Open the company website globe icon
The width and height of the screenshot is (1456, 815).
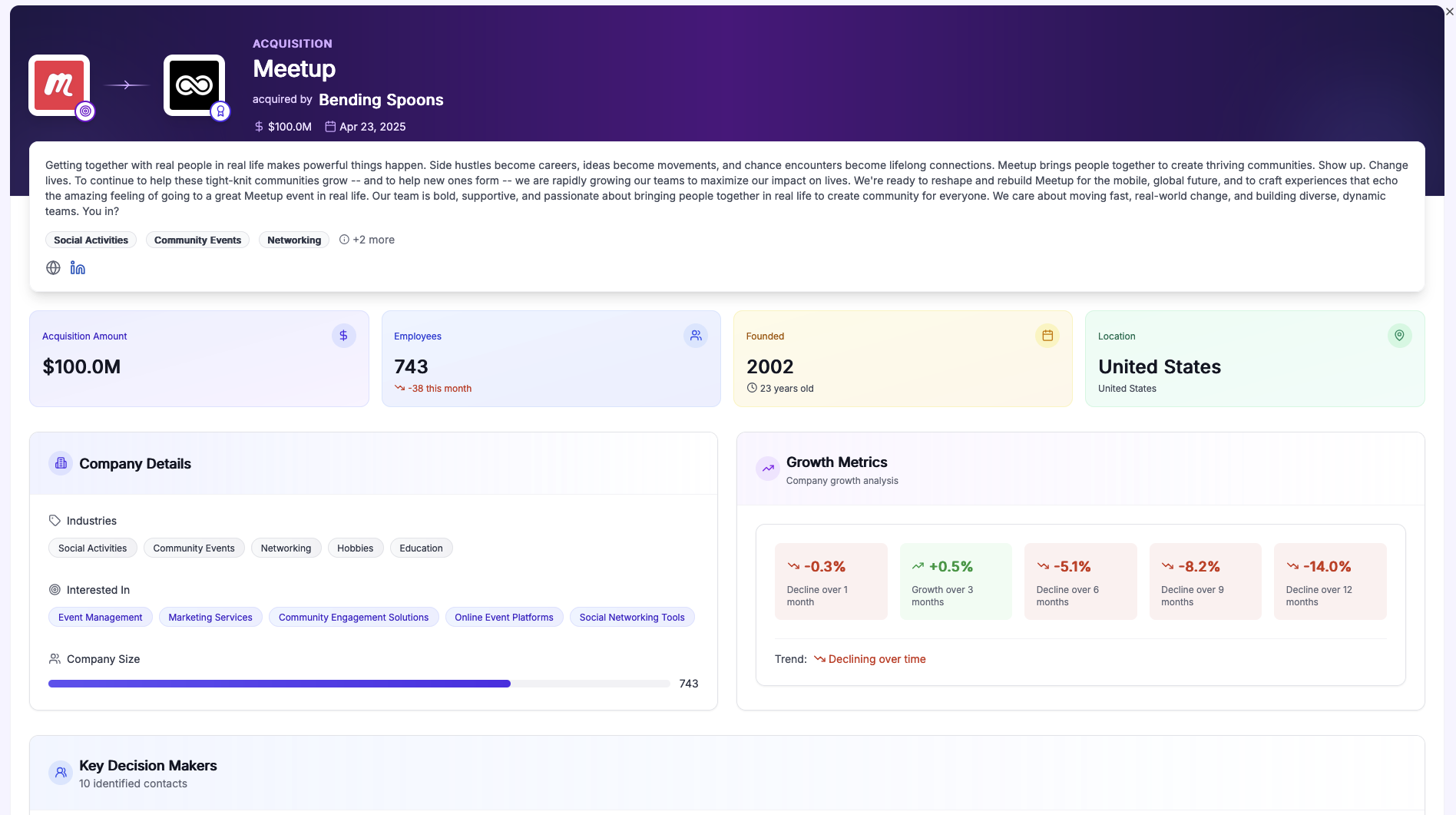[x=53, y=268]
